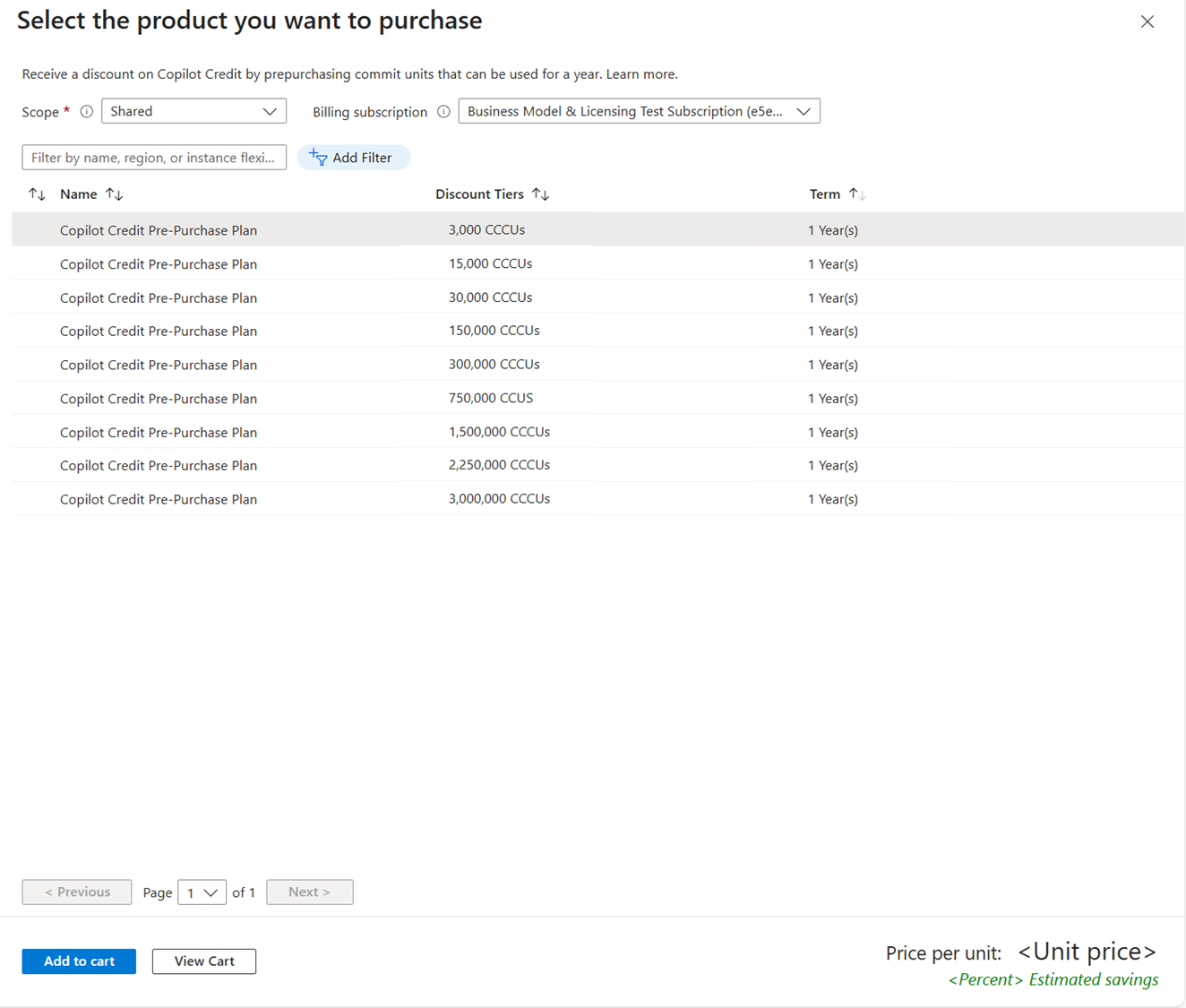Screen dimensions: 1186x1008
Task: Open the Billing subscription dropdown
Action: click(639, 111)
